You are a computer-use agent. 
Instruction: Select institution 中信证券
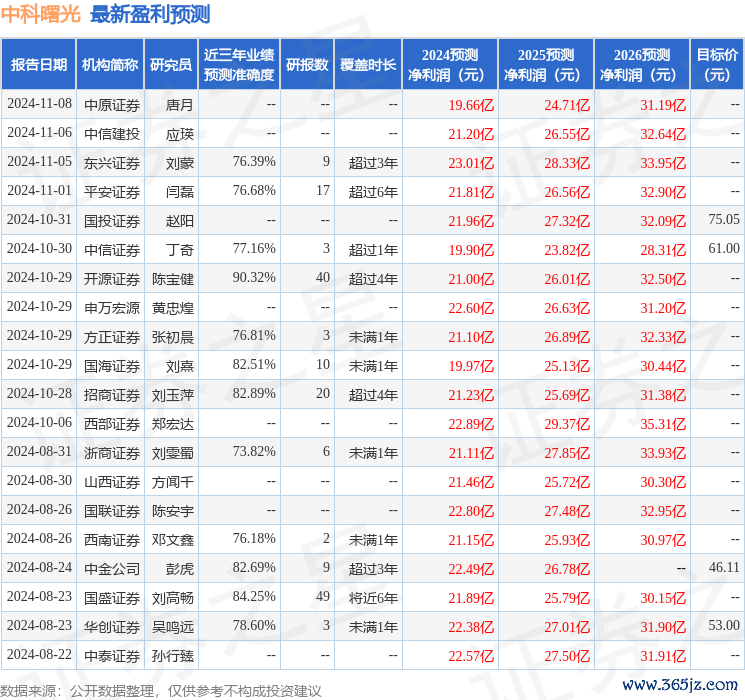click(x=112, y=250)
